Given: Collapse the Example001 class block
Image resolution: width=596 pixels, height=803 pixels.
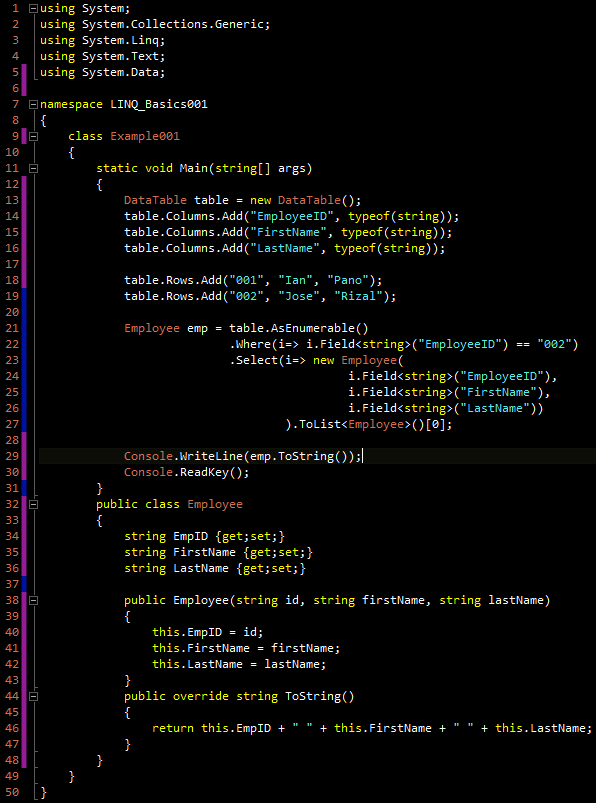Looking at the screenshot, I should 33,136.
